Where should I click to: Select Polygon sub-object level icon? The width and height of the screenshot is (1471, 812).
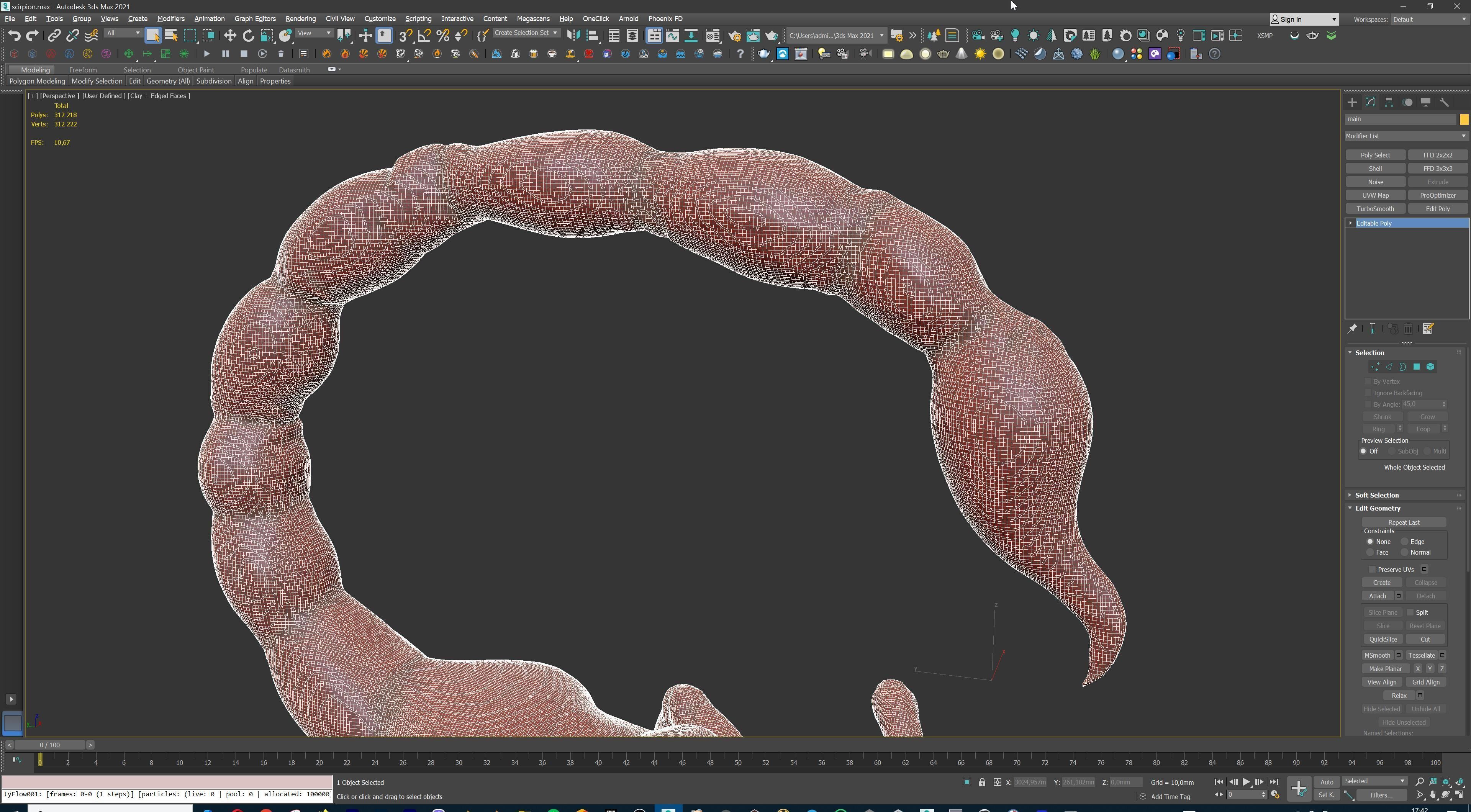[1417, 367]
